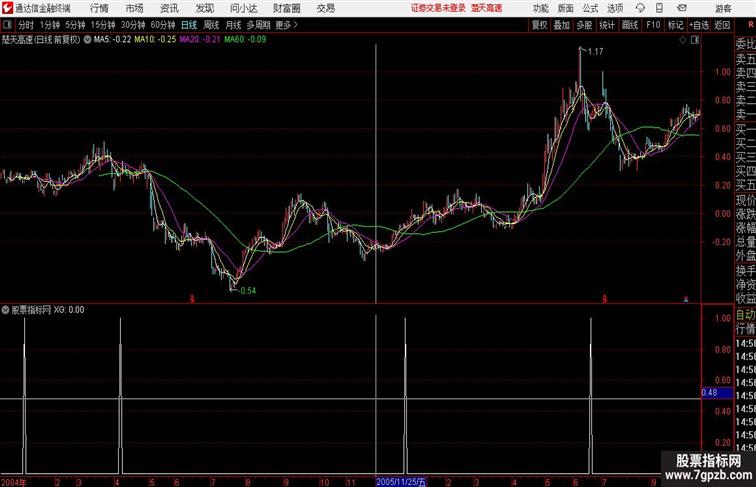Click the 叠加 overlay button
This screenshot has width=756, height=487.
tap(562, 25)
